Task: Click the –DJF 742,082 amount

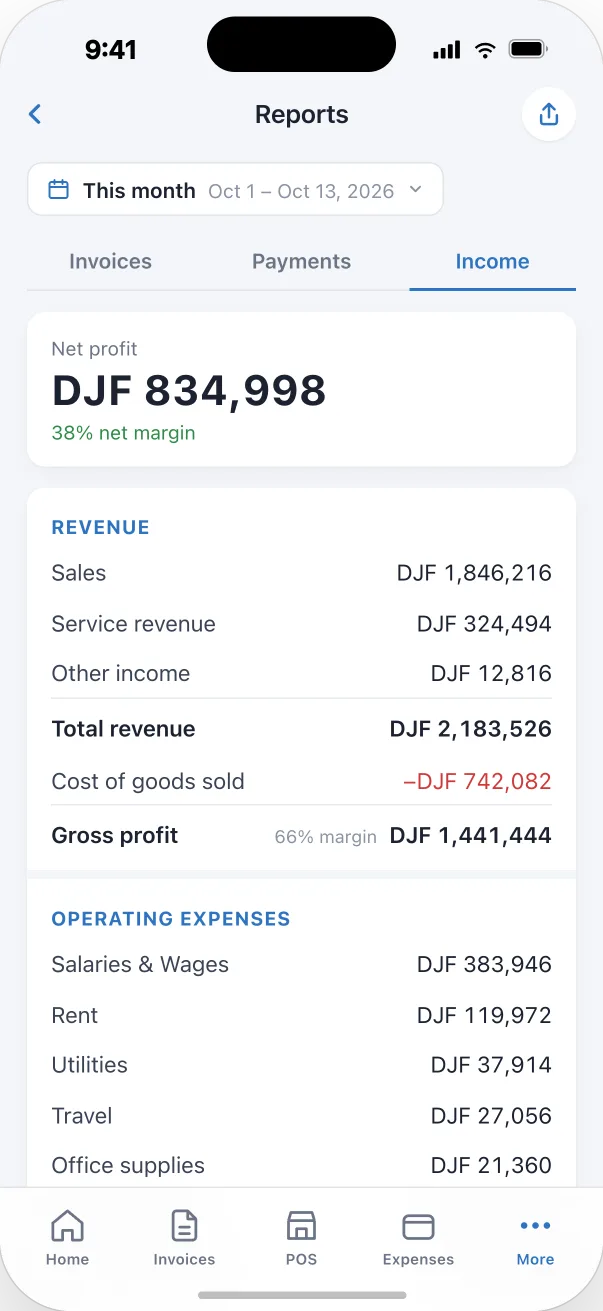Action: click(x=477, y=782)
